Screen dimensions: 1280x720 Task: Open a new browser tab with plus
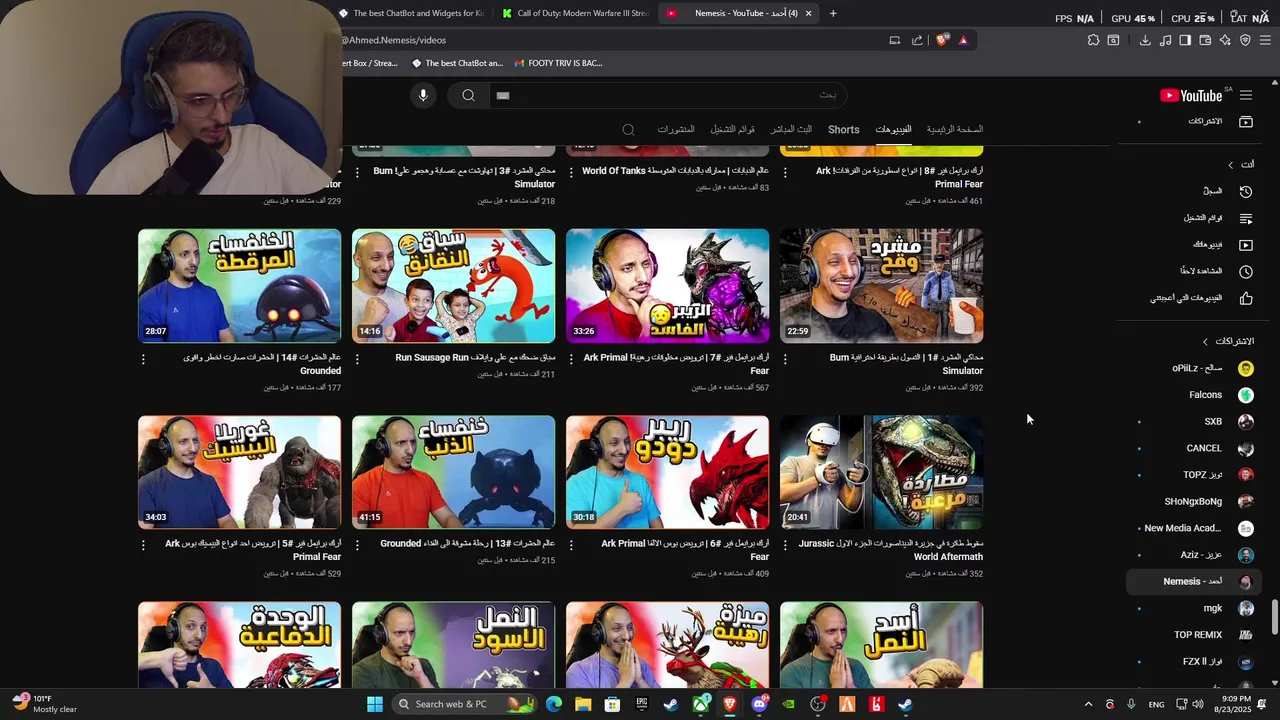833,13
